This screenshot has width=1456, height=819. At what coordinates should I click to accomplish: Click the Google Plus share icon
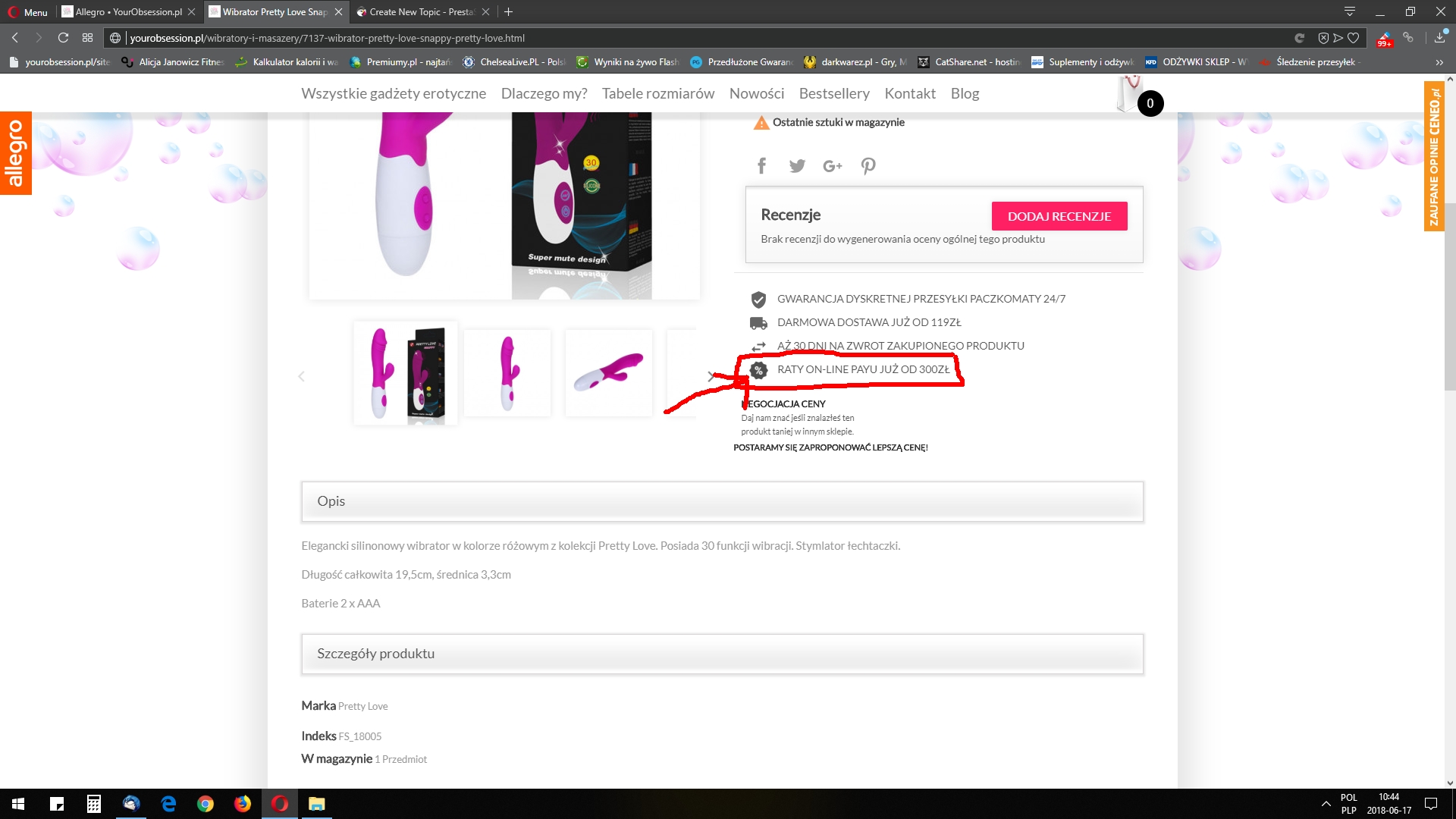point(832,165)
